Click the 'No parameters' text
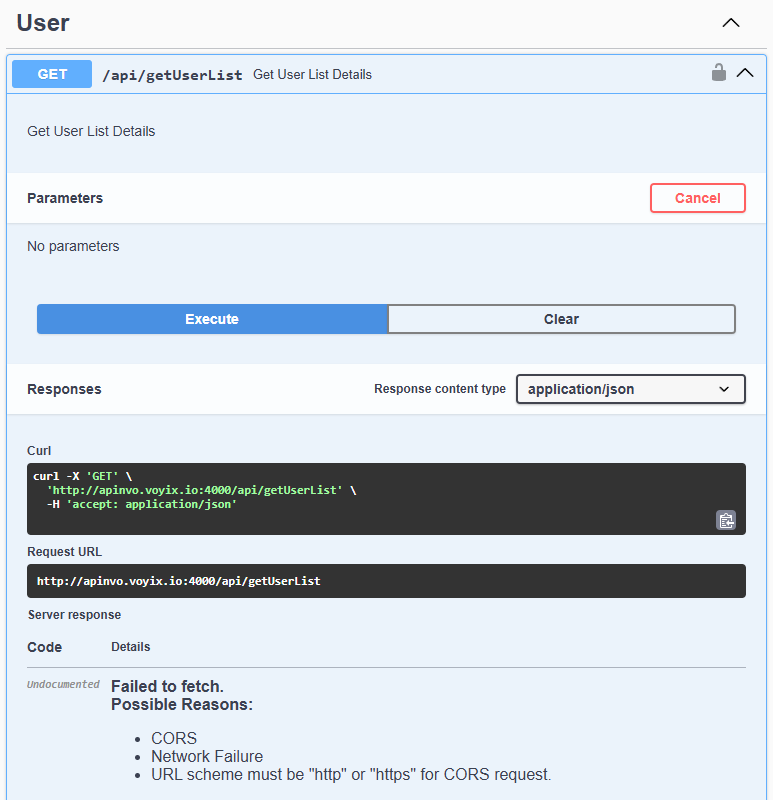This screenshot has height=800, width=773. 73,246
